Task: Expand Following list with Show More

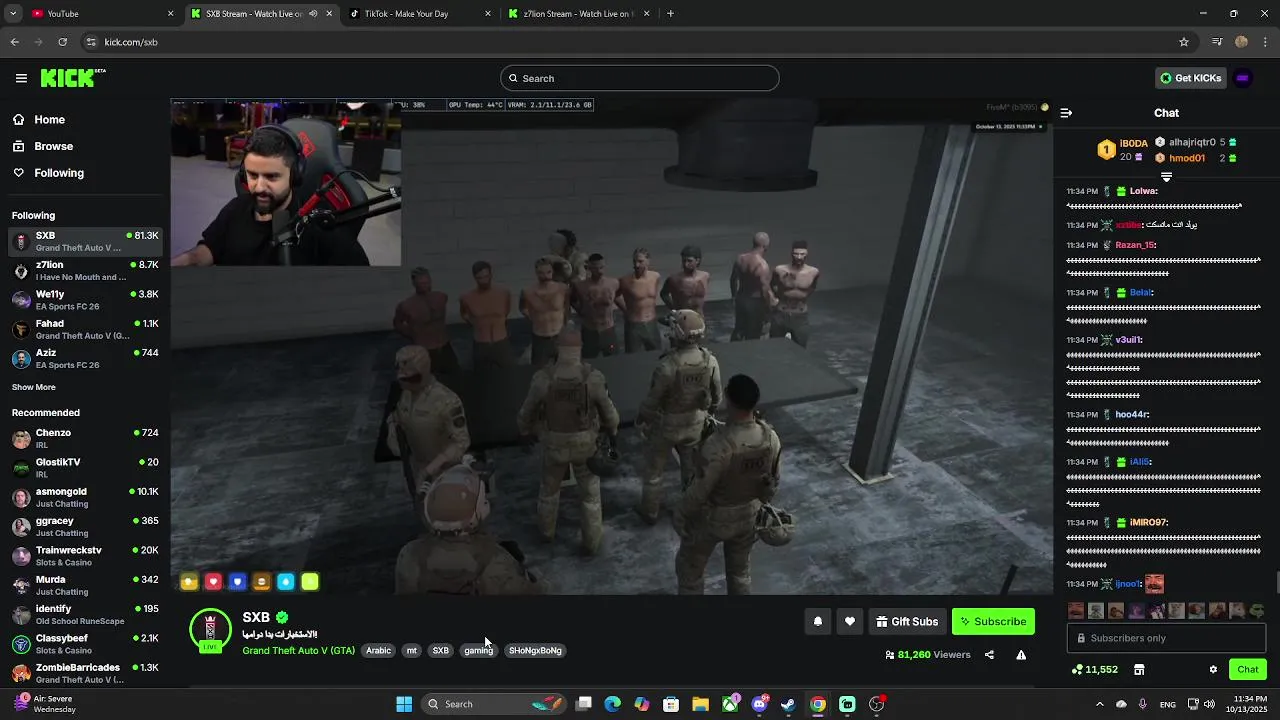Action: (x=34, y=387)
